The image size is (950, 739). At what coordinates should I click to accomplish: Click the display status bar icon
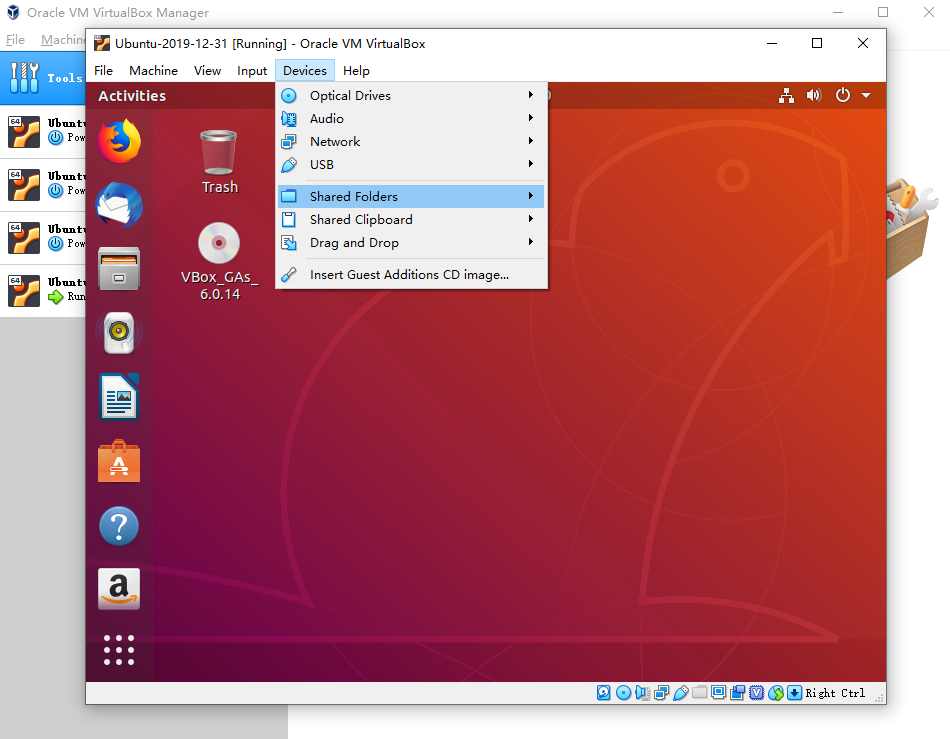tap(719, 692)
